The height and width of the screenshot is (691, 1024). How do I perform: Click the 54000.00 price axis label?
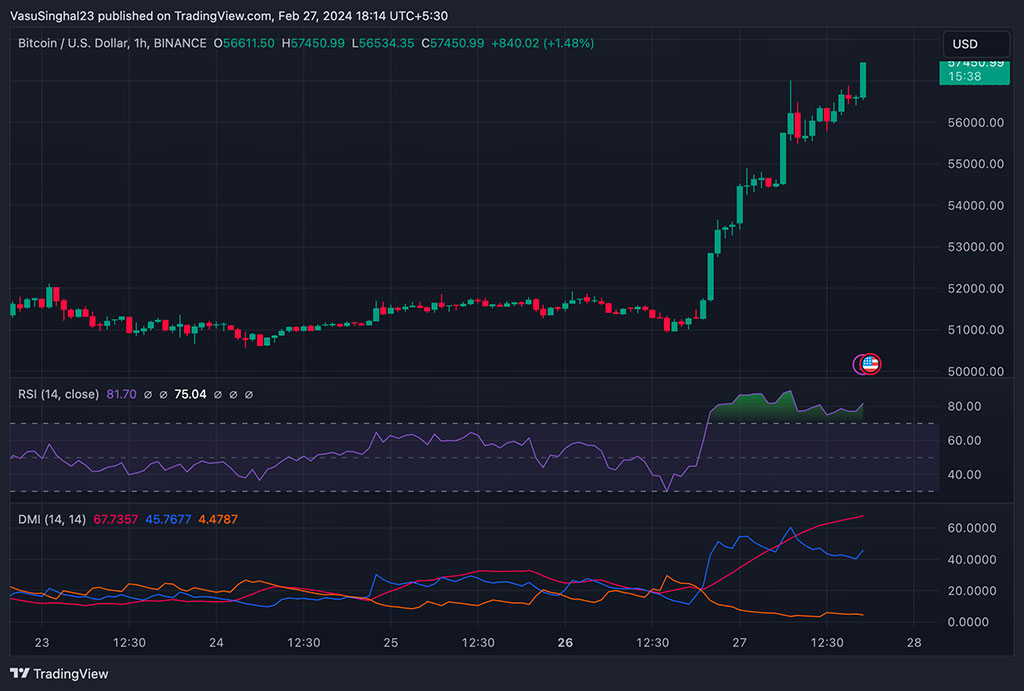point(976,206)
